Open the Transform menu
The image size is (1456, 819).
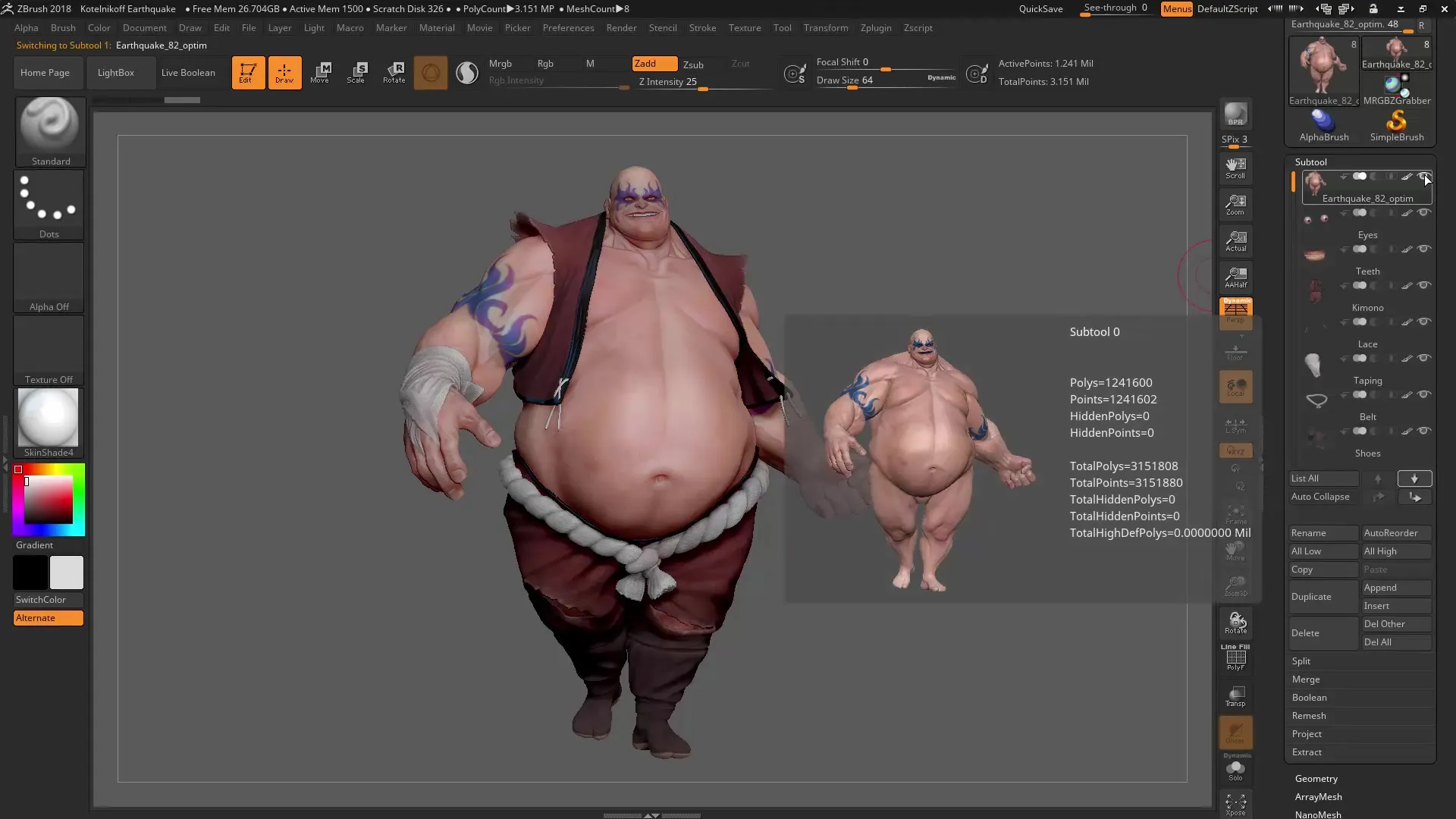pyautogui.click(x=826, y=28)
